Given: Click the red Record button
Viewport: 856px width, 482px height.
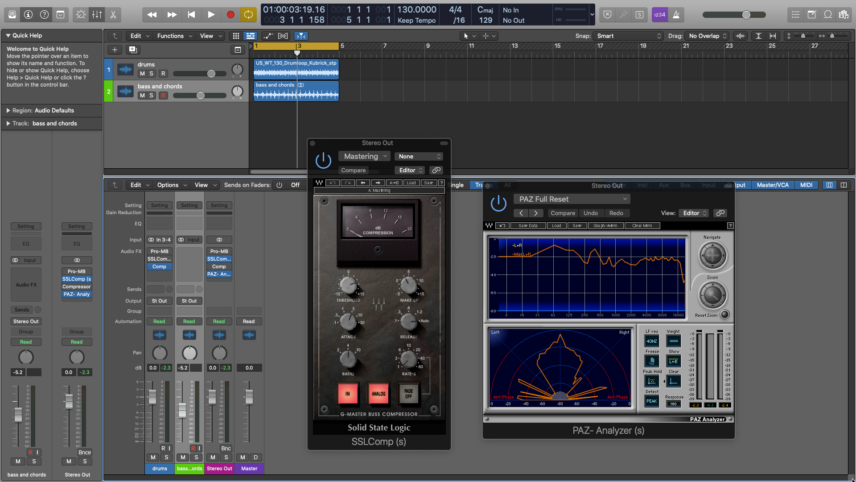Looking at the screenshot, I should [x=230, y=15].
